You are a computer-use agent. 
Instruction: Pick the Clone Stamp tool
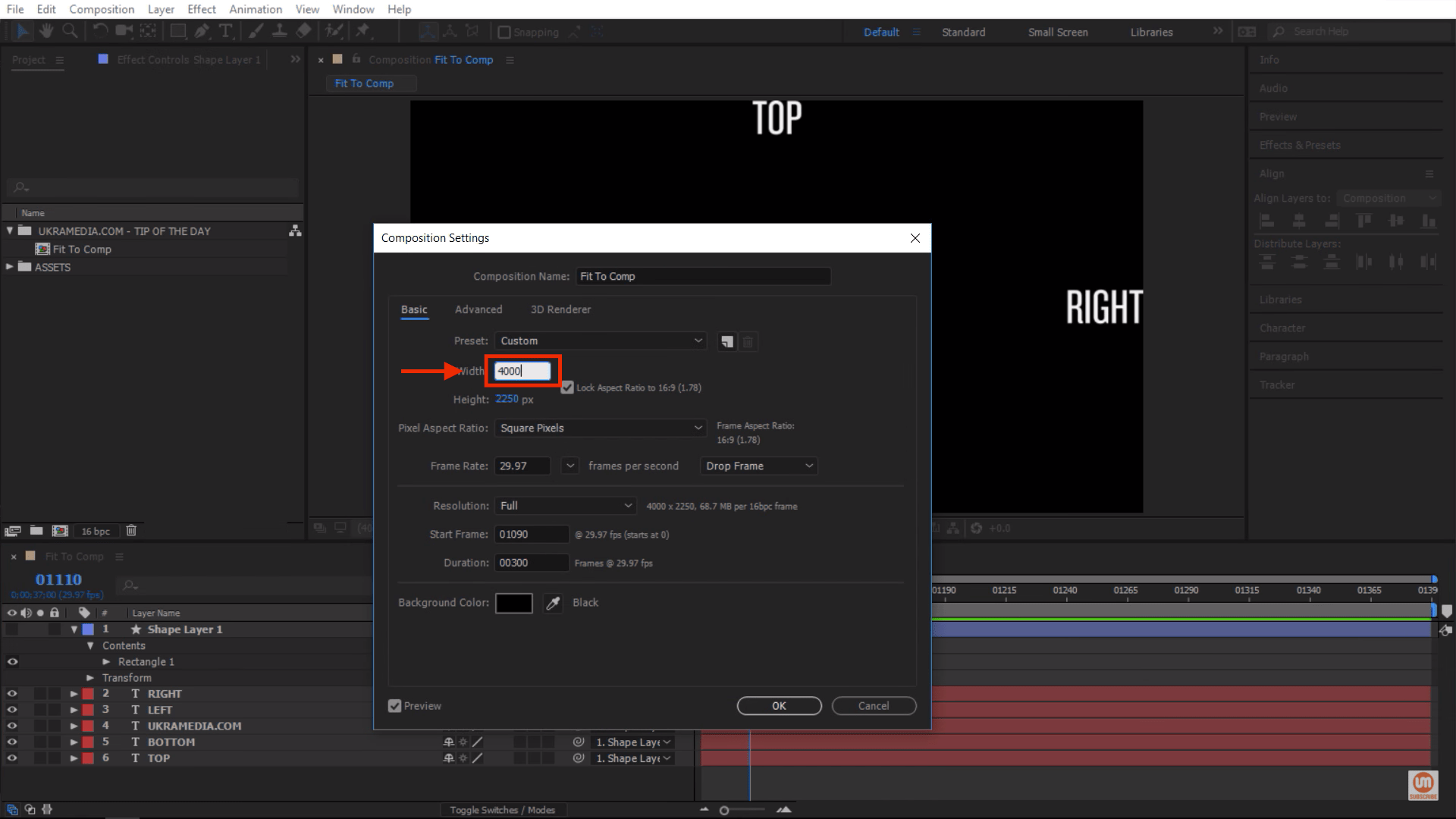point(280,31)
